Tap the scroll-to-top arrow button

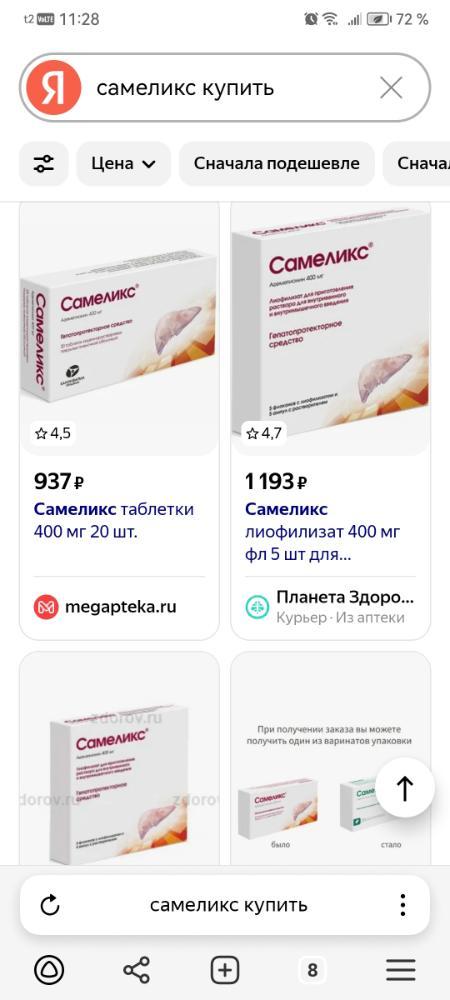(x=405, y=788)
